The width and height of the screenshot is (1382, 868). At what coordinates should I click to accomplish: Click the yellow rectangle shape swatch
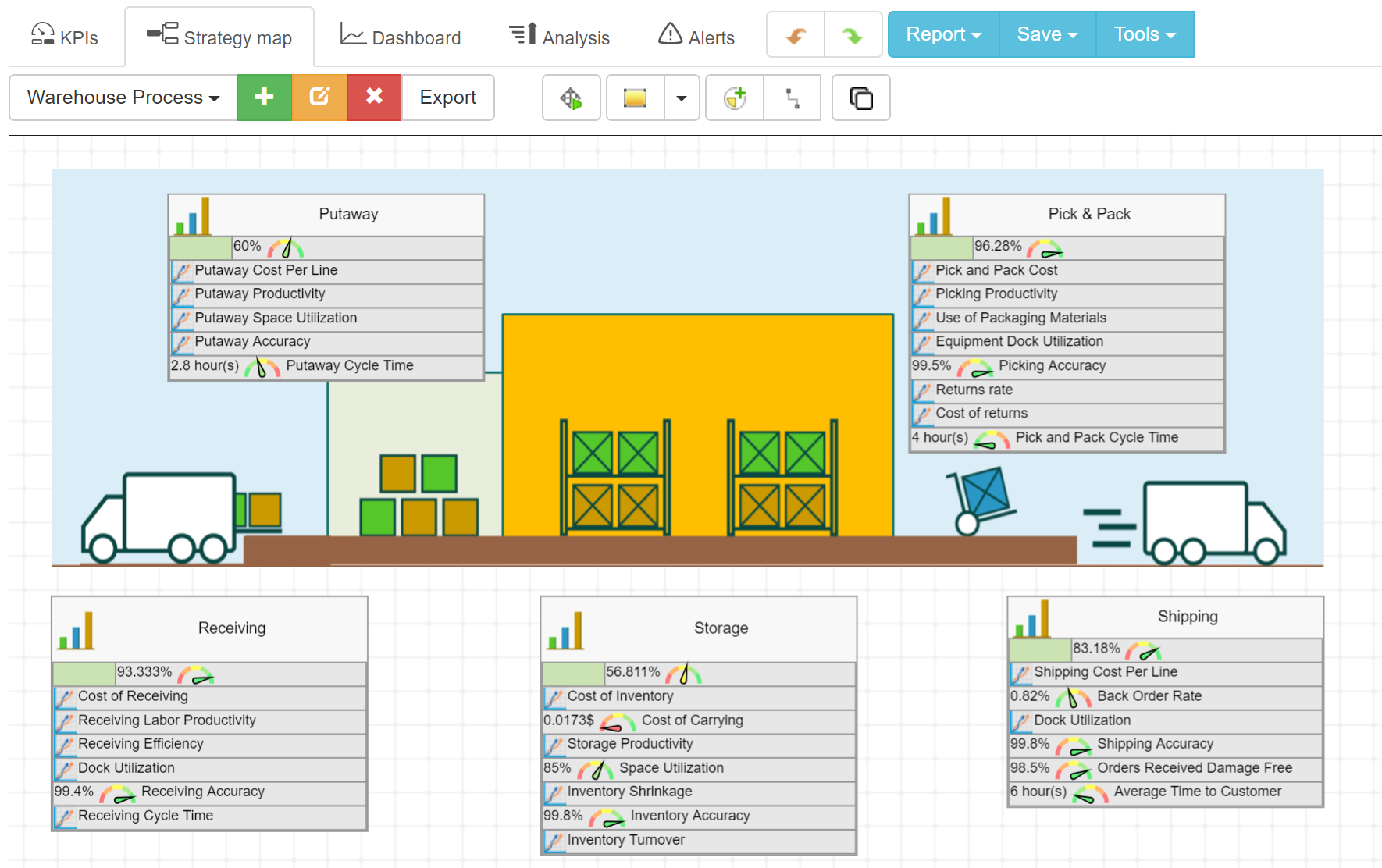pyautogui.click(x=635, y=98)
